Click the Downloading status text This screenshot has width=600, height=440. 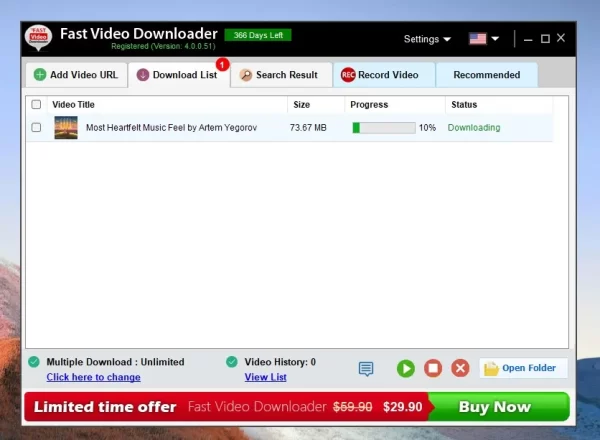pyautogui.click(x=474, y=127)
